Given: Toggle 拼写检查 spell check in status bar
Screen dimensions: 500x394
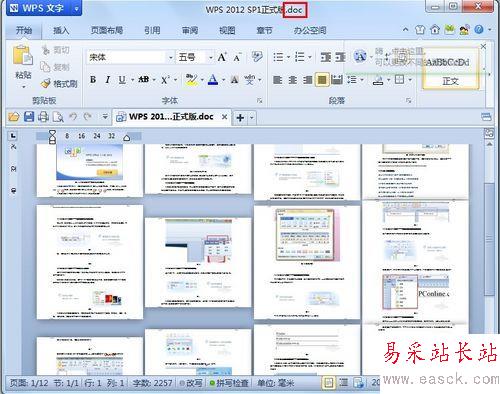Looking at the screenshot, I should click(229, 383).
